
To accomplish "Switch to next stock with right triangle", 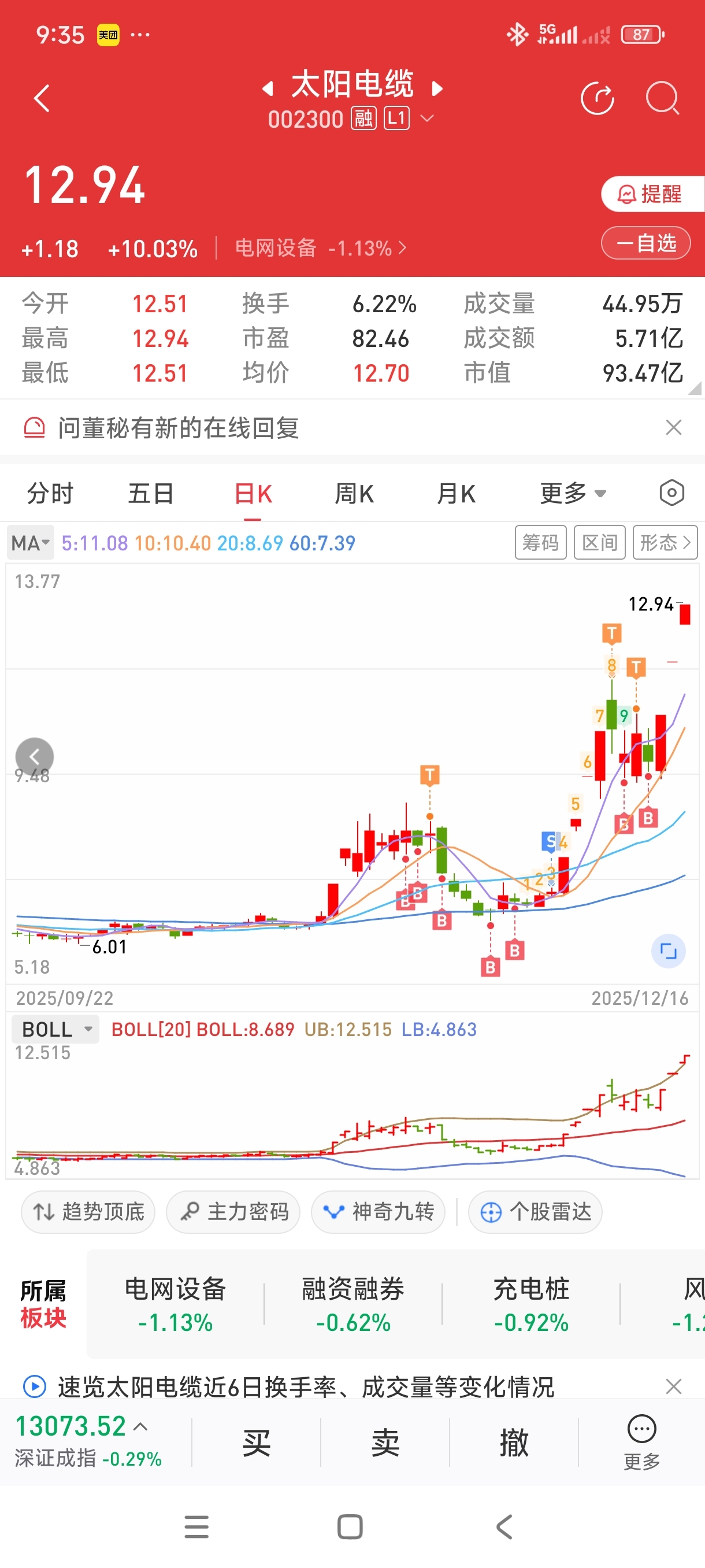I will (x=437, y=89).
